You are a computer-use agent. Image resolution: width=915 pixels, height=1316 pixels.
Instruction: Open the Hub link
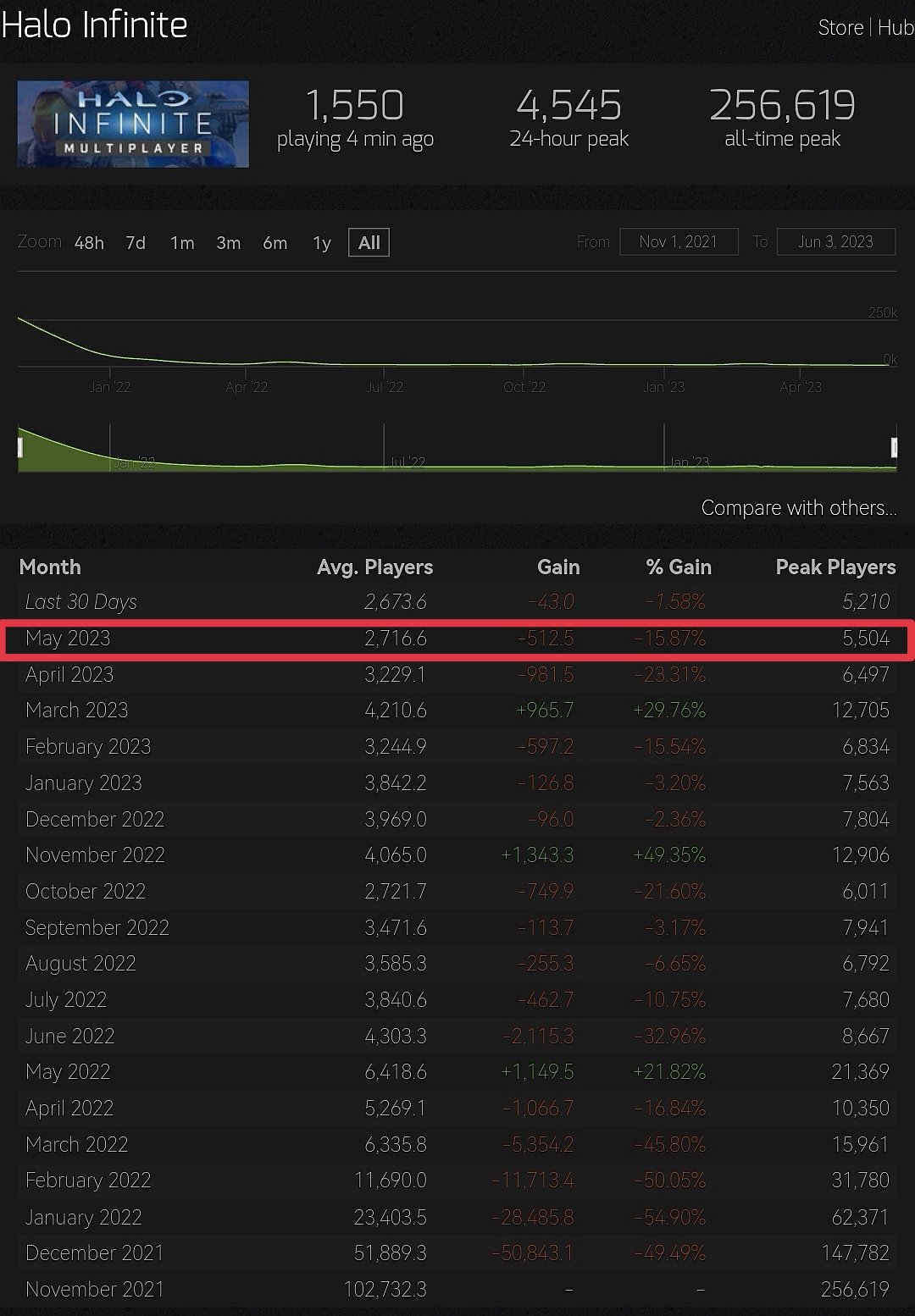tap(896, 28)
